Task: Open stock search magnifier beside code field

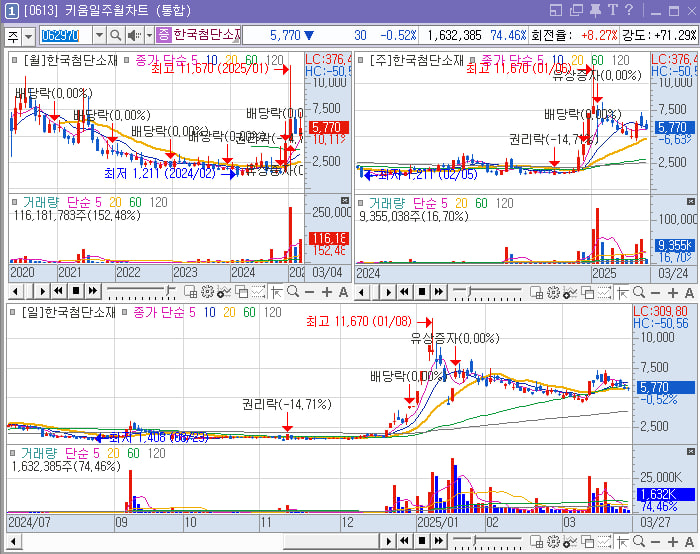Action: tap(116, 35)
